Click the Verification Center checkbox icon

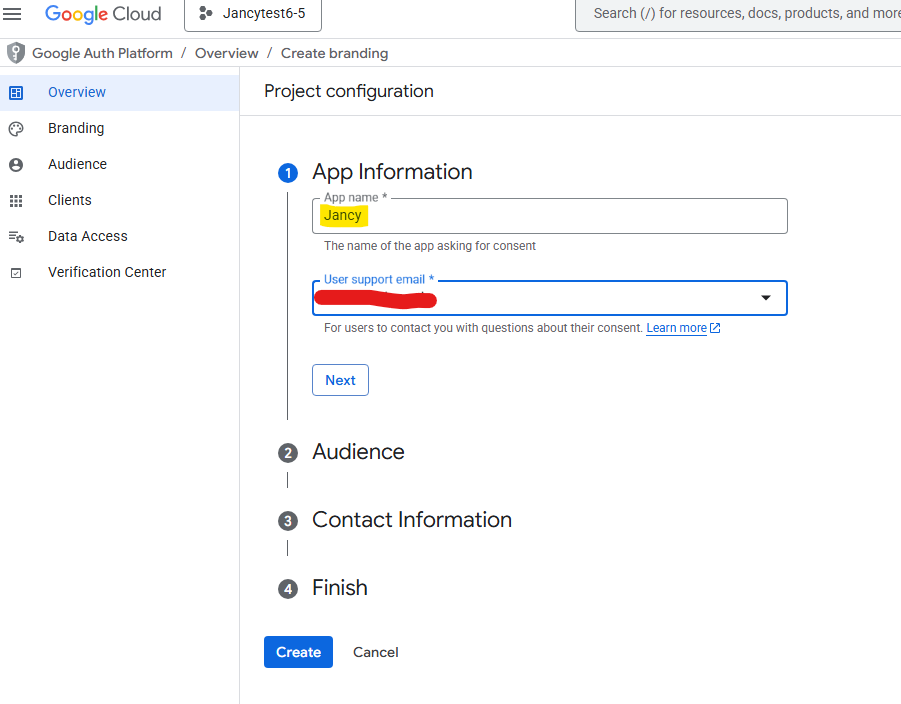[16, 273]
